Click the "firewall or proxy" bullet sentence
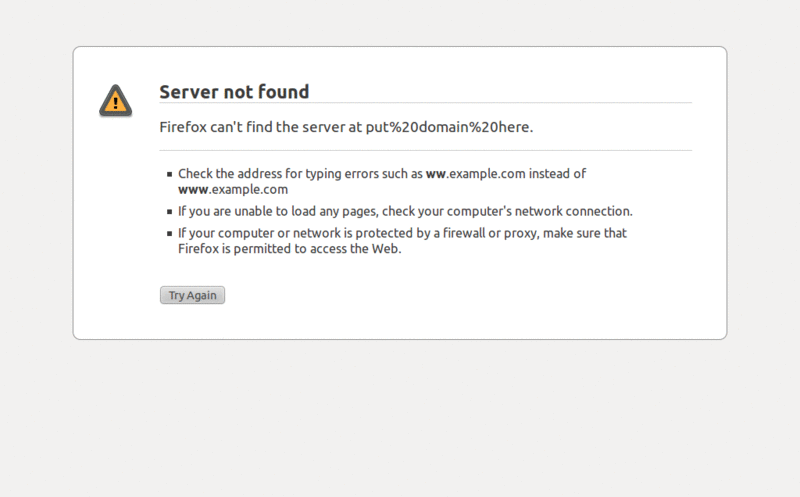This screenshot has height=497, width=800. point(402,241)
